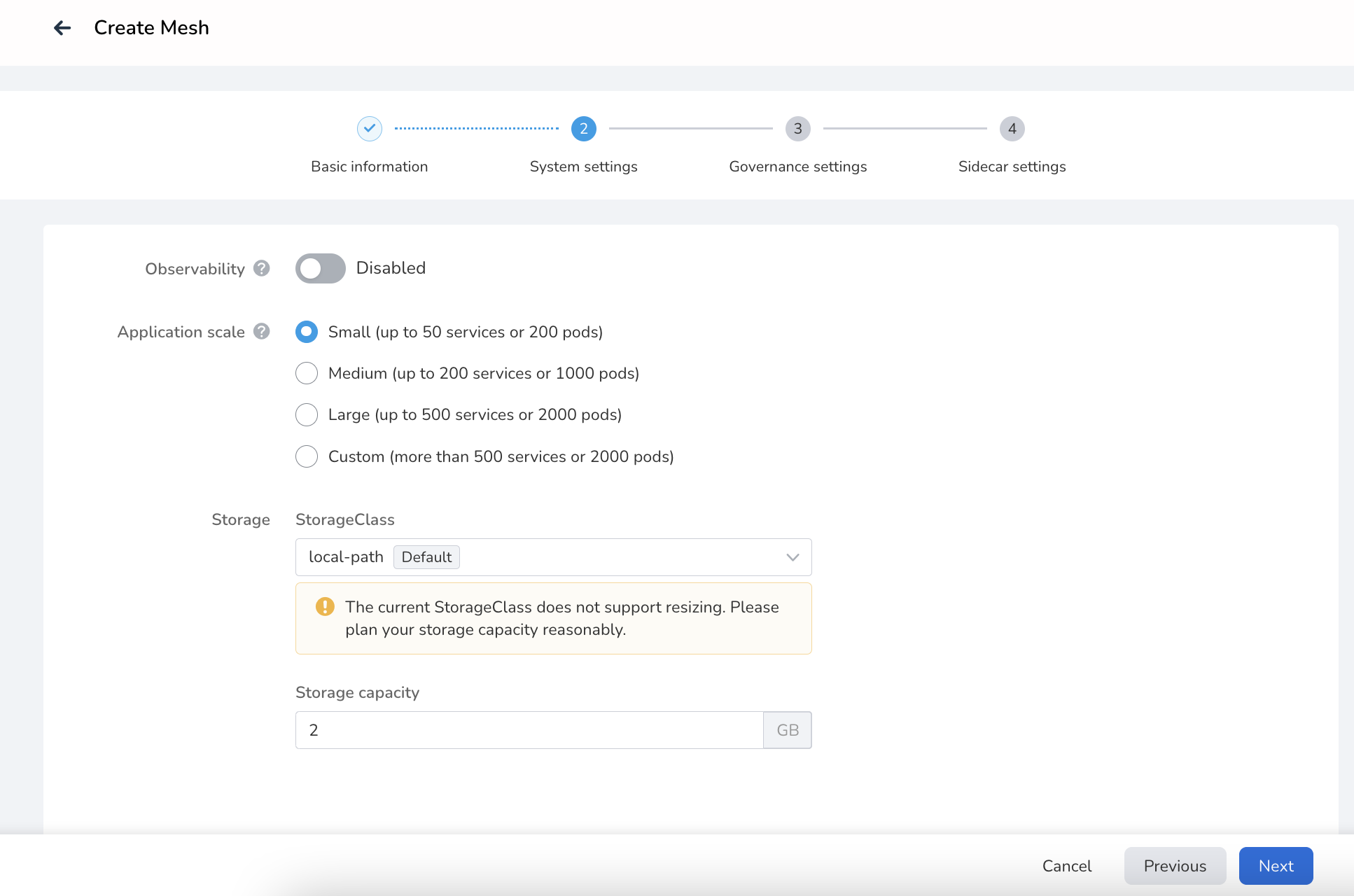Screen dimensions: 1354x896
Task: Click the back arrow beside Create Mesh
Action: point(62,27)
